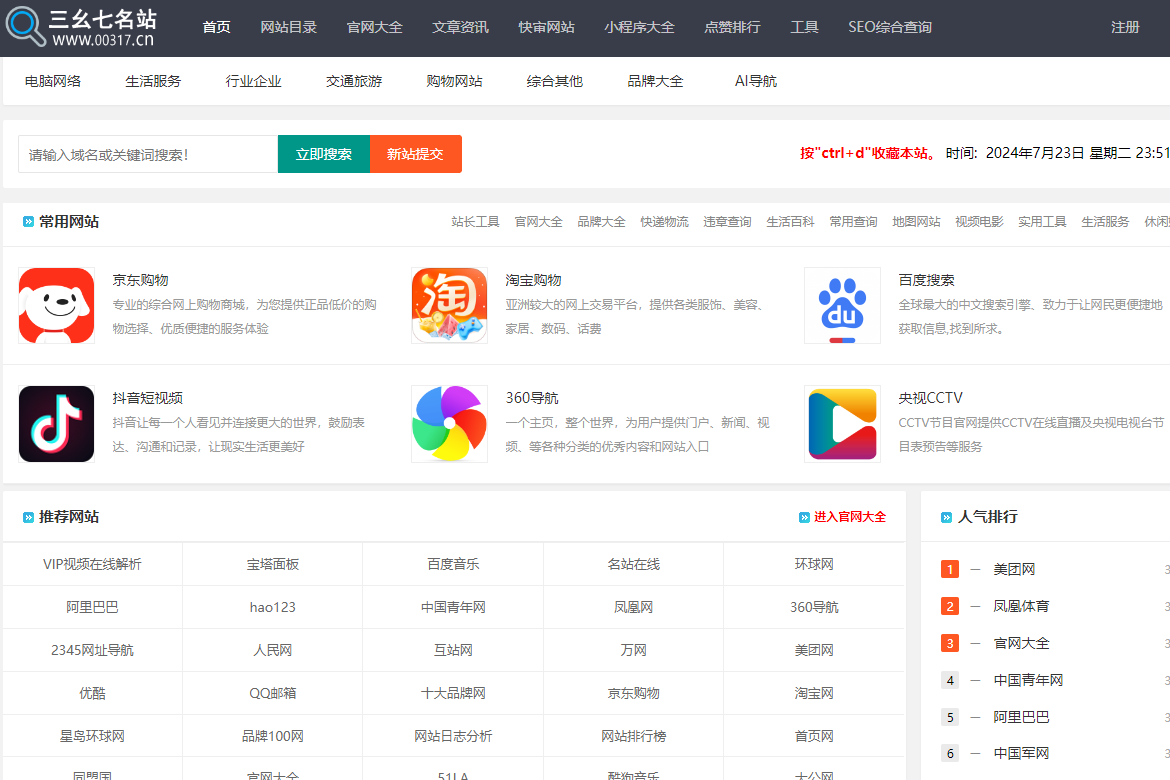Switch to the 快递物流 tab
The width and height of the screenshot is (1170, 780).
[x=664, y=222]
